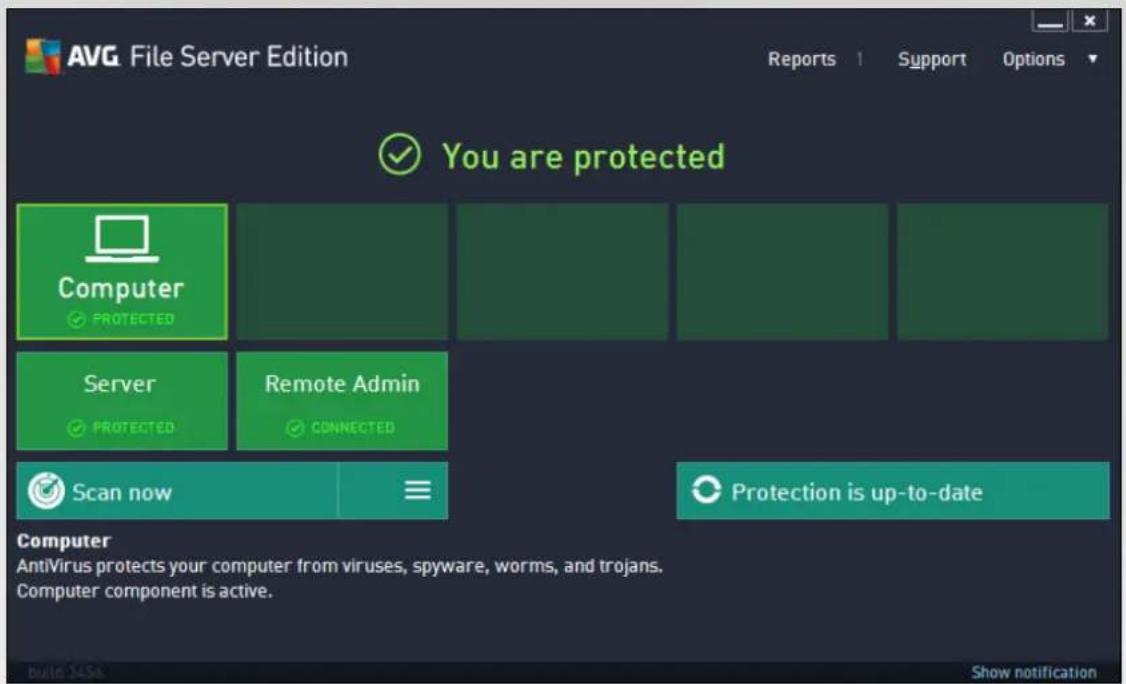1126x684 pixels.
Task: Open scan options hamburger menu
Action: [417, 491]
